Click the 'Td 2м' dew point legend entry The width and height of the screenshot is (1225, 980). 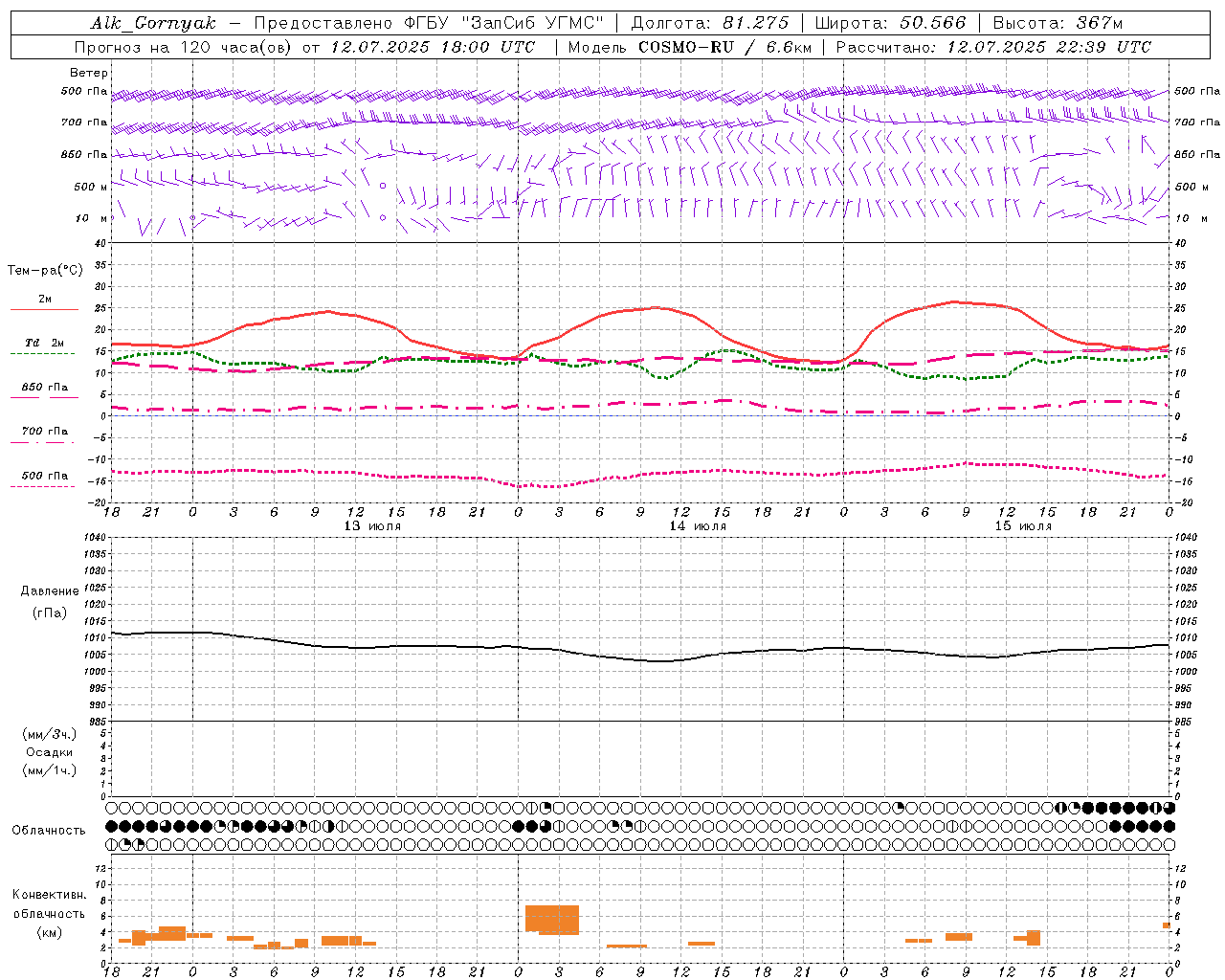pyautogui.click(x=44, y=343)
